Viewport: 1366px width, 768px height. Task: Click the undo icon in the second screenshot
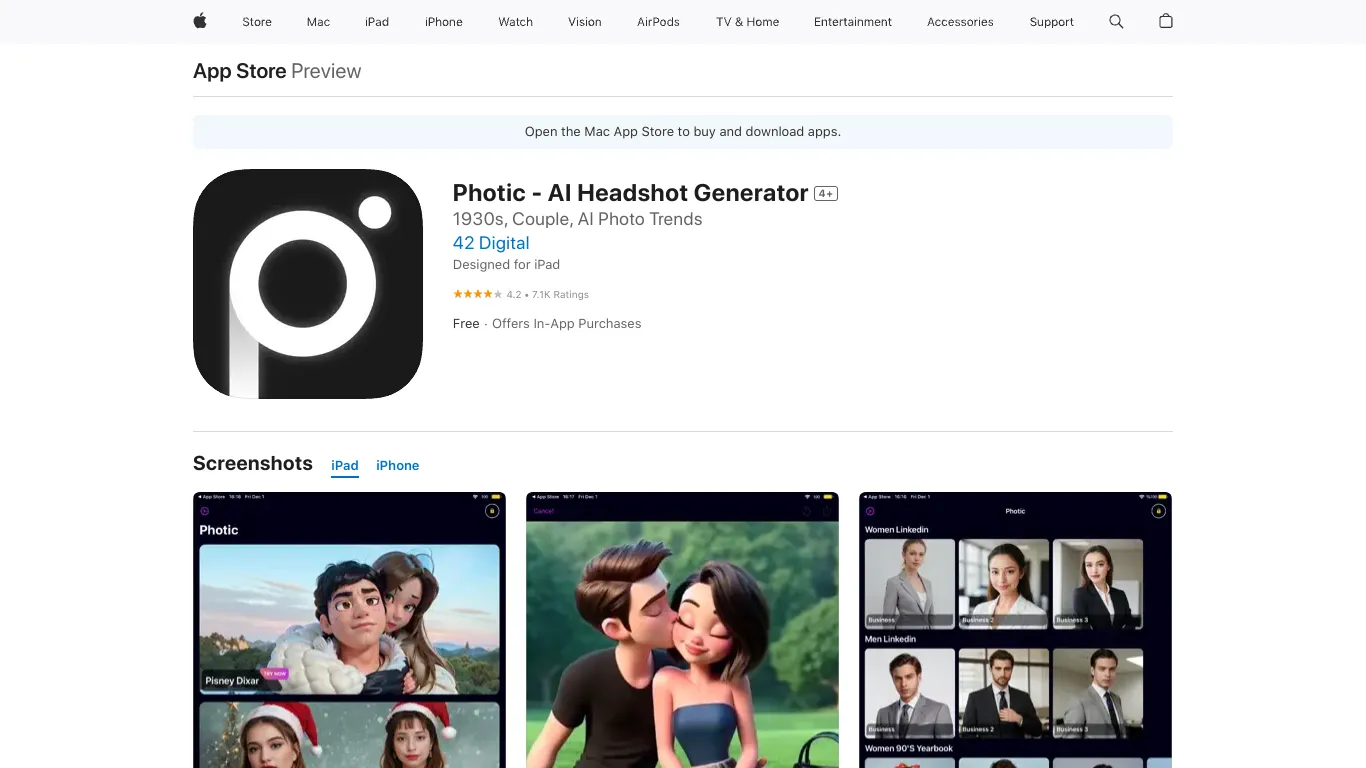click(x=806, y=512)
